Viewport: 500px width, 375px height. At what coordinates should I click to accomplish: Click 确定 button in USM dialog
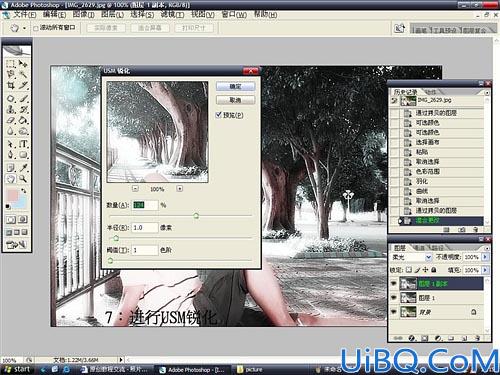point(236,86)
